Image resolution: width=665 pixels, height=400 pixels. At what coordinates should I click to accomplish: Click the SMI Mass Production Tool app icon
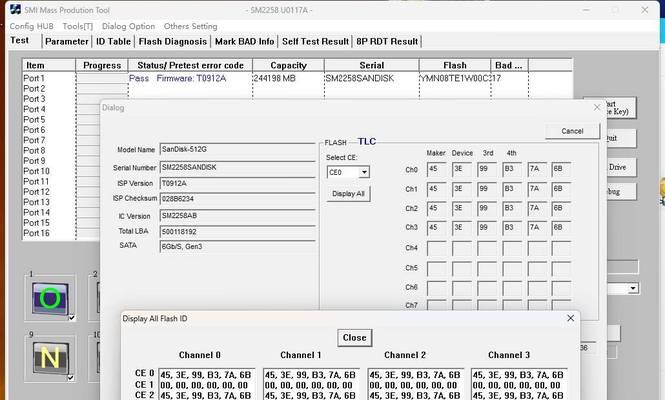15,9
